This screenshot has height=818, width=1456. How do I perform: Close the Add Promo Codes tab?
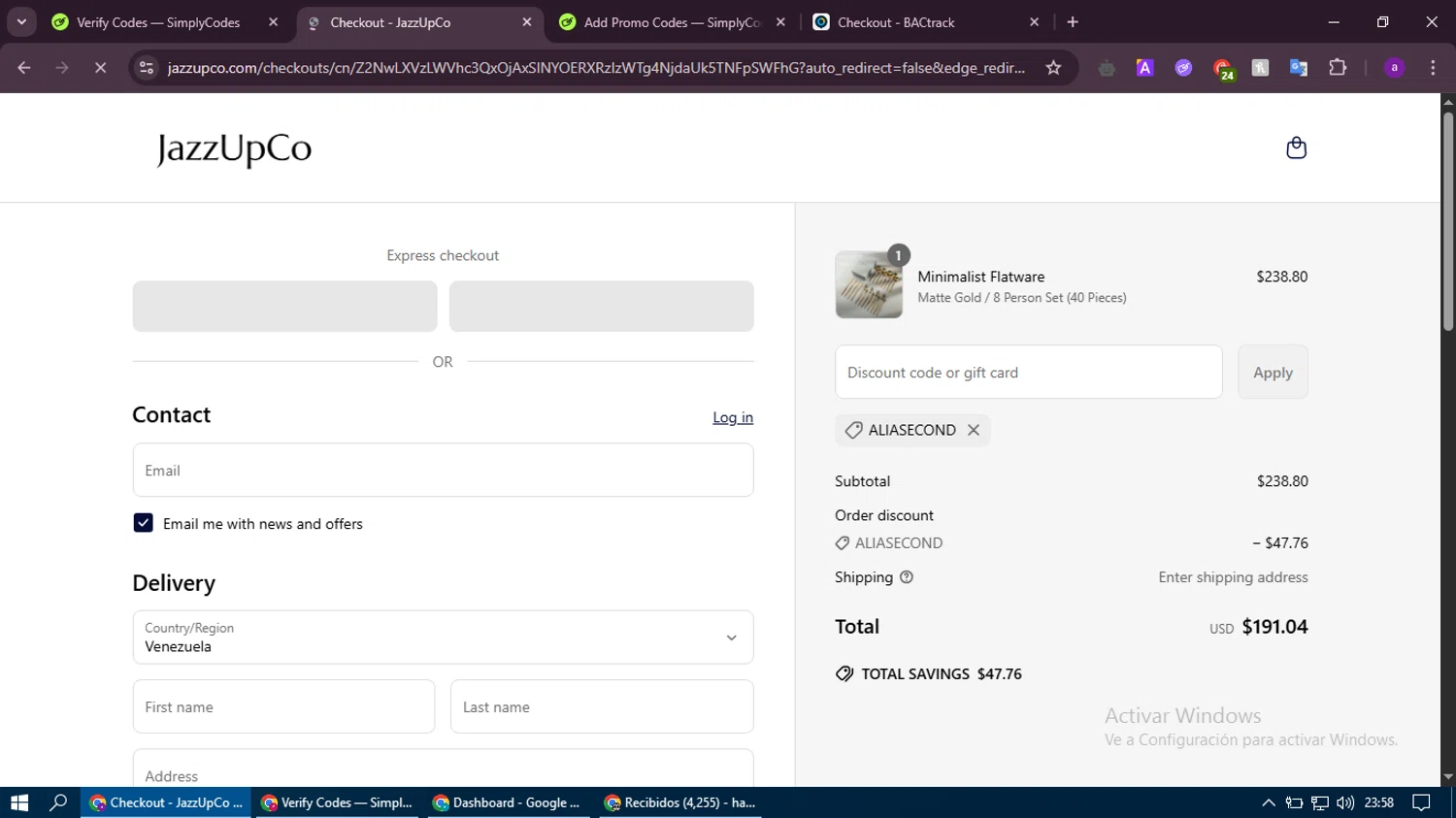[780, 22]
